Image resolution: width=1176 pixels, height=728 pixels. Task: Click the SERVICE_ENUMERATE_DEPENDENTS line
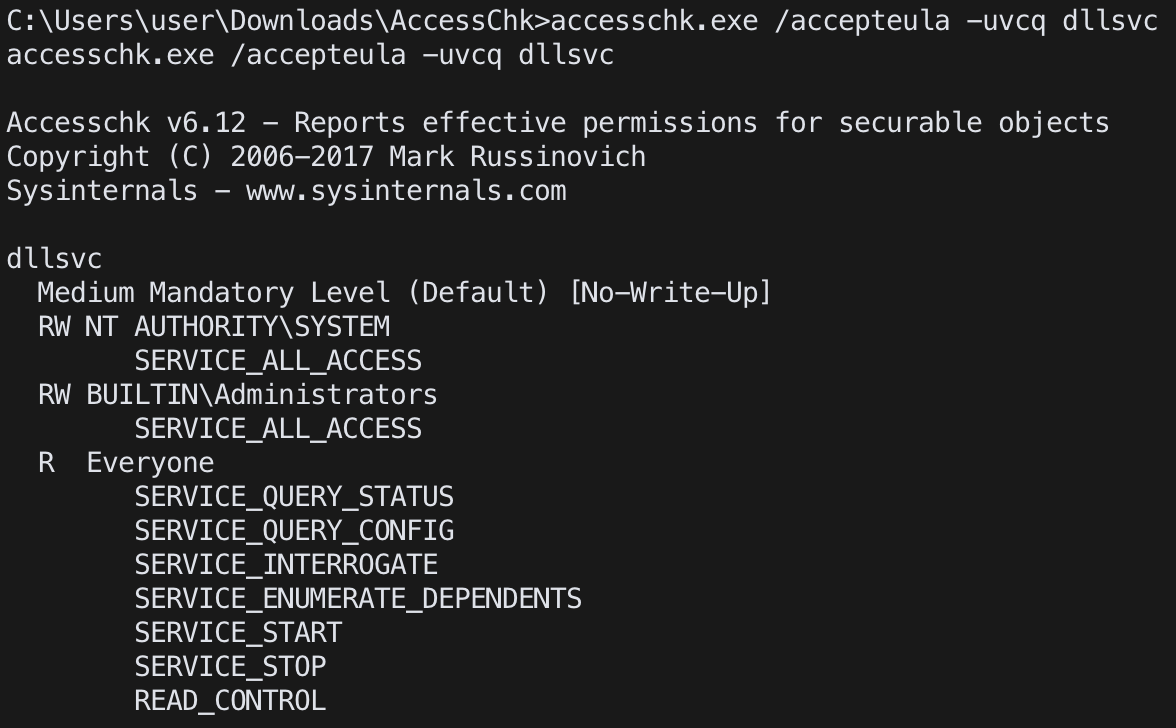click(x=358, y=598)
